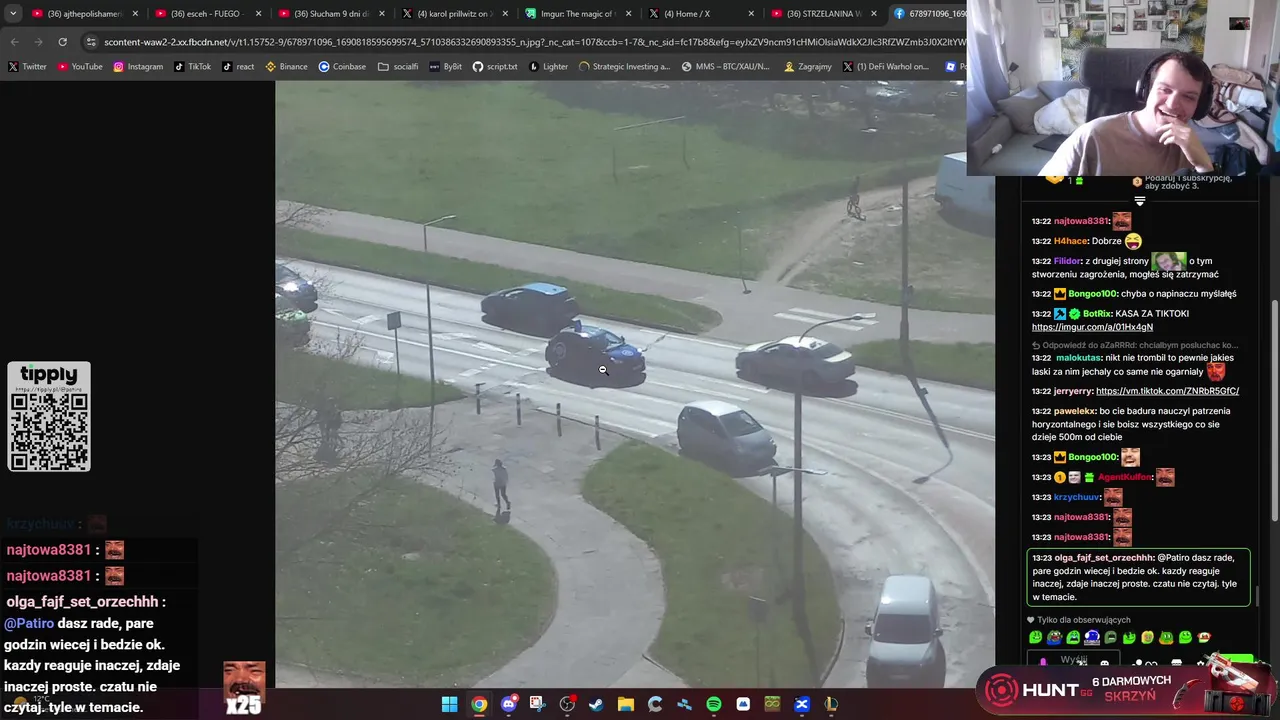Reload the page with the refresh icon
This screenshot has height=720, width=1280.
[62, 42]
